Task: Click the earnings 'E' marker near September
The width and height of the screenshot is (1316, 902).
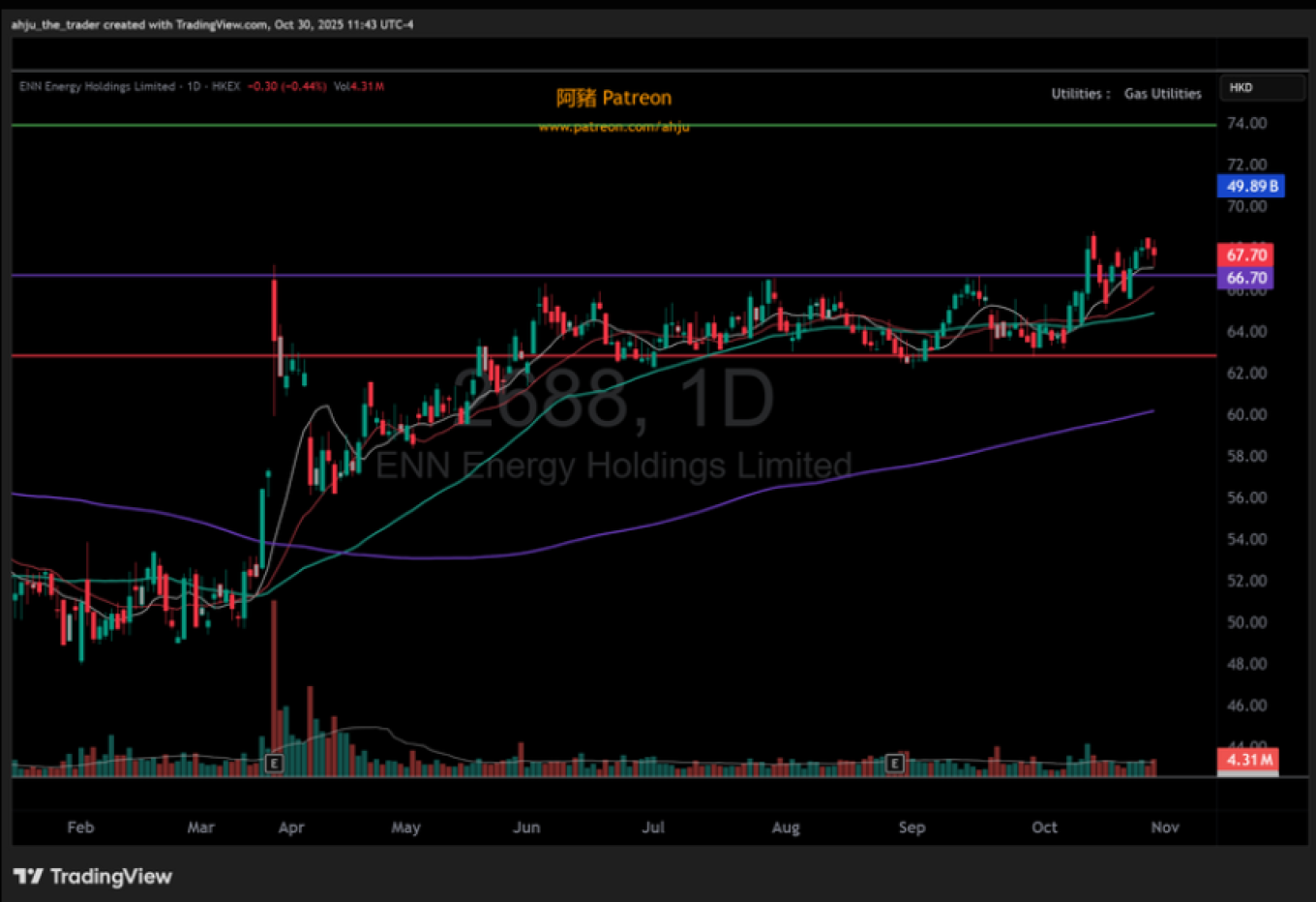Action: [895, 764]
